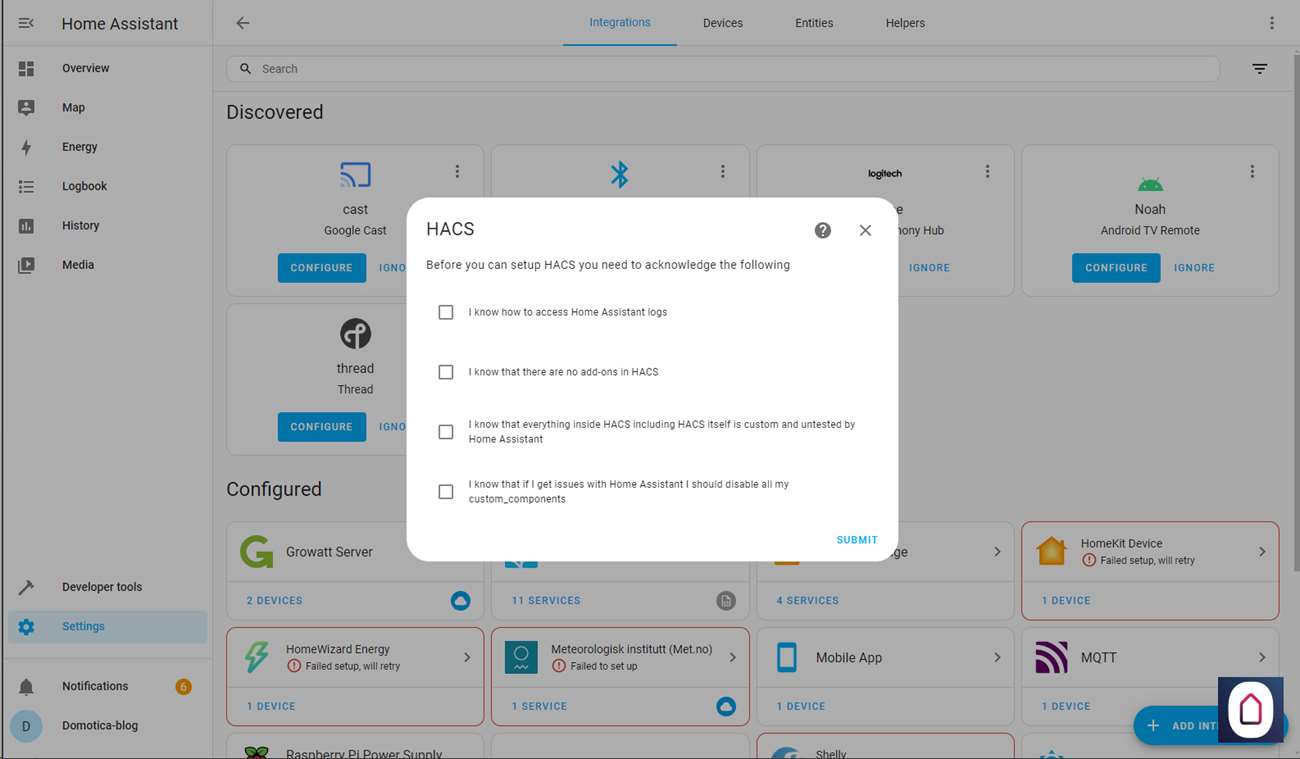Open the filter icon beside the search bar
1300x759 pixels.
click(x=1259, y=69)
